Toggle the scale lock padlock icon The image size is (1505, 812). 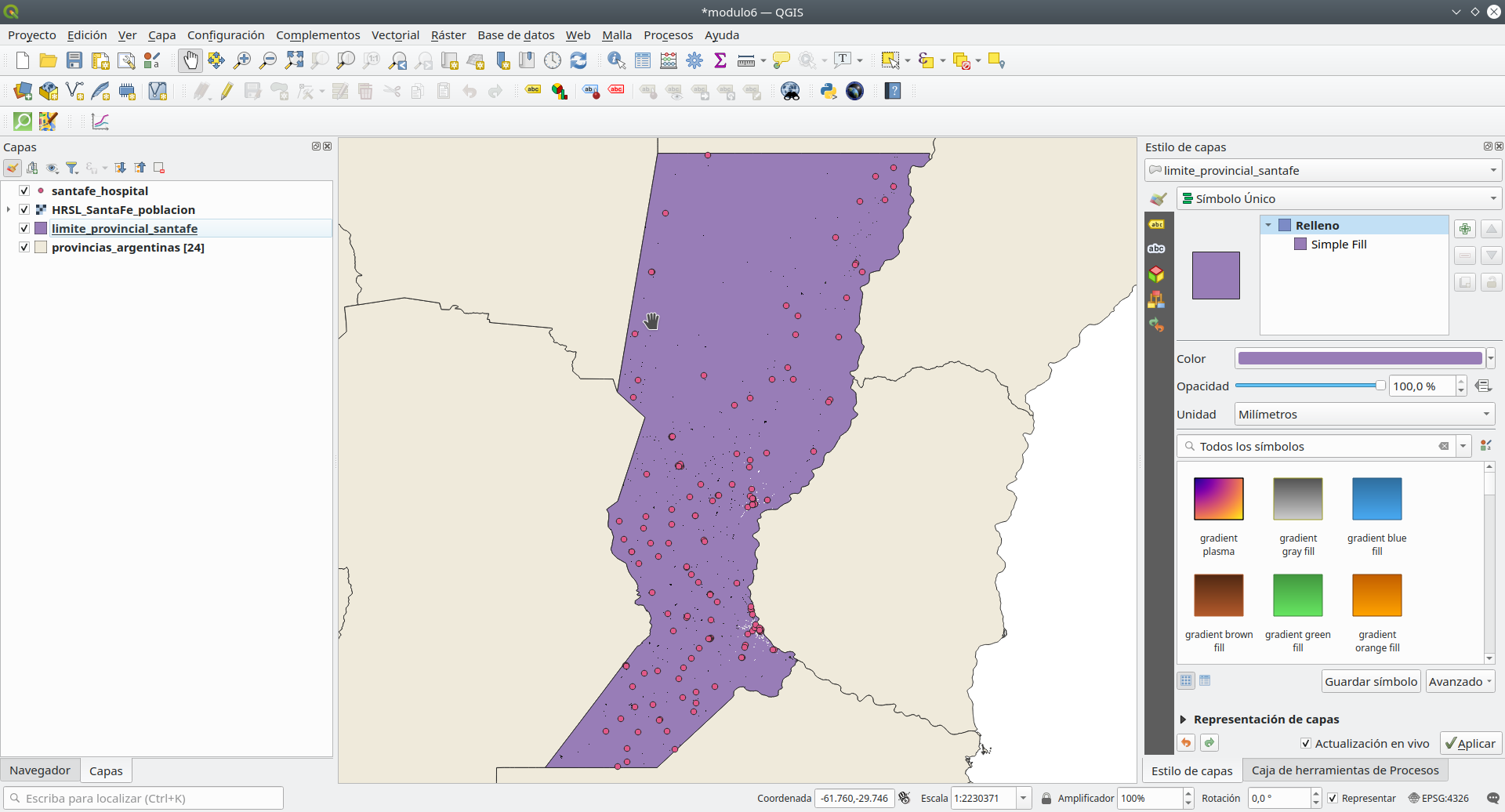coord(1046,798)
